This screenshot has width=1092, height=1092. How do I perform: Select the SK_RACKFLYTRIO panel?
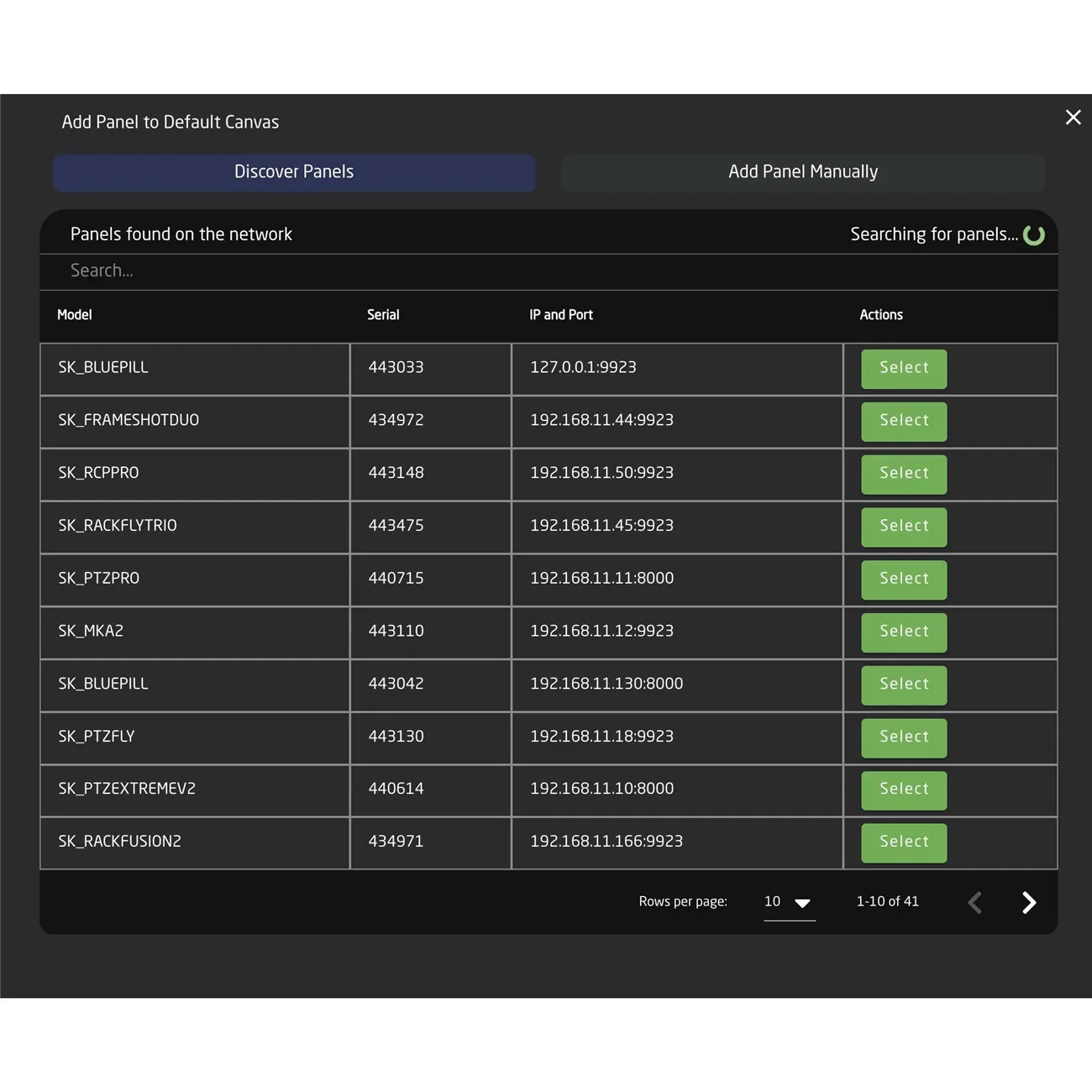point(904,527)
